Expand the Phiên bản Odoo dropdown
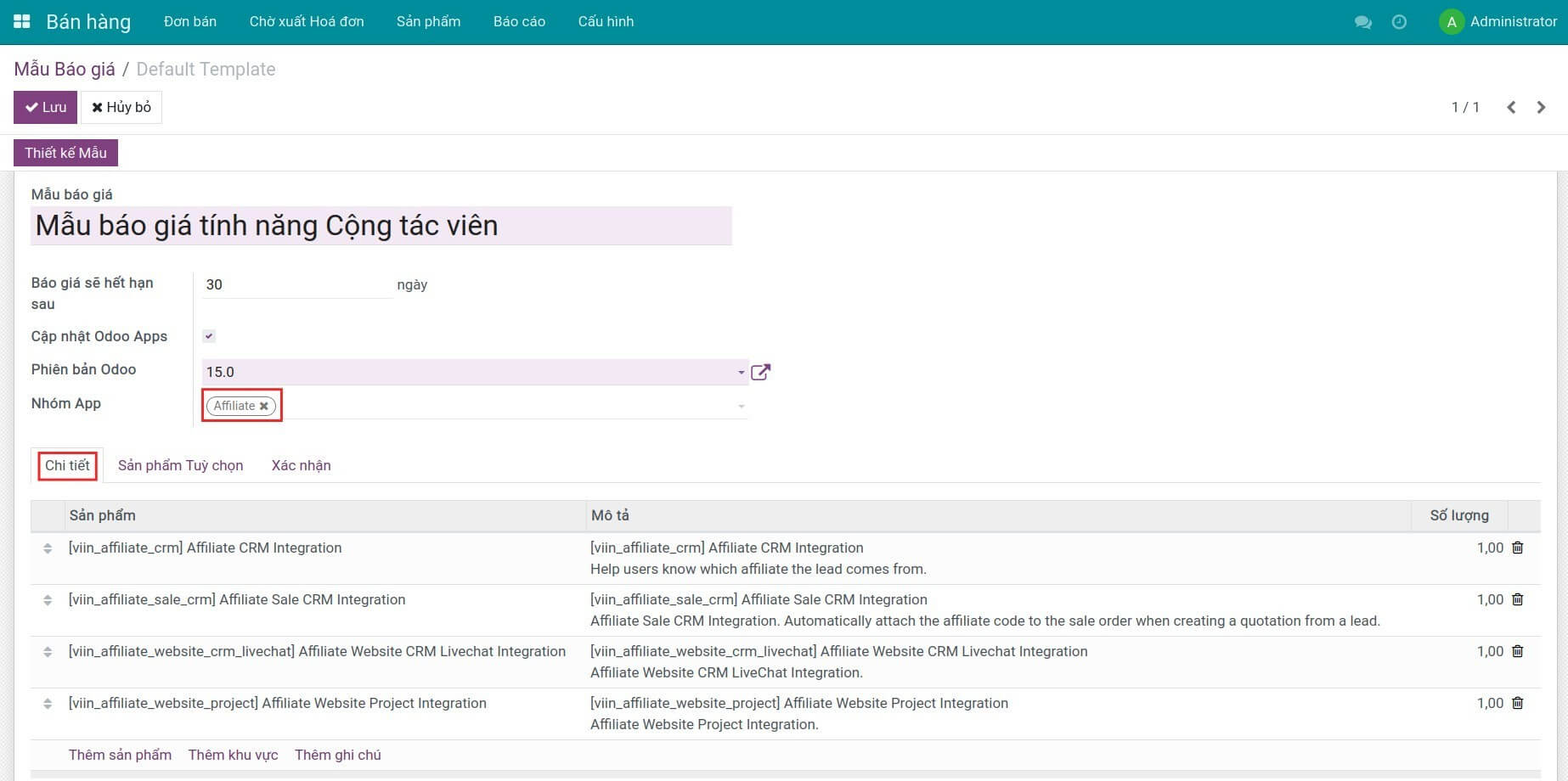Screen dimensions: 1568x781 741,372
